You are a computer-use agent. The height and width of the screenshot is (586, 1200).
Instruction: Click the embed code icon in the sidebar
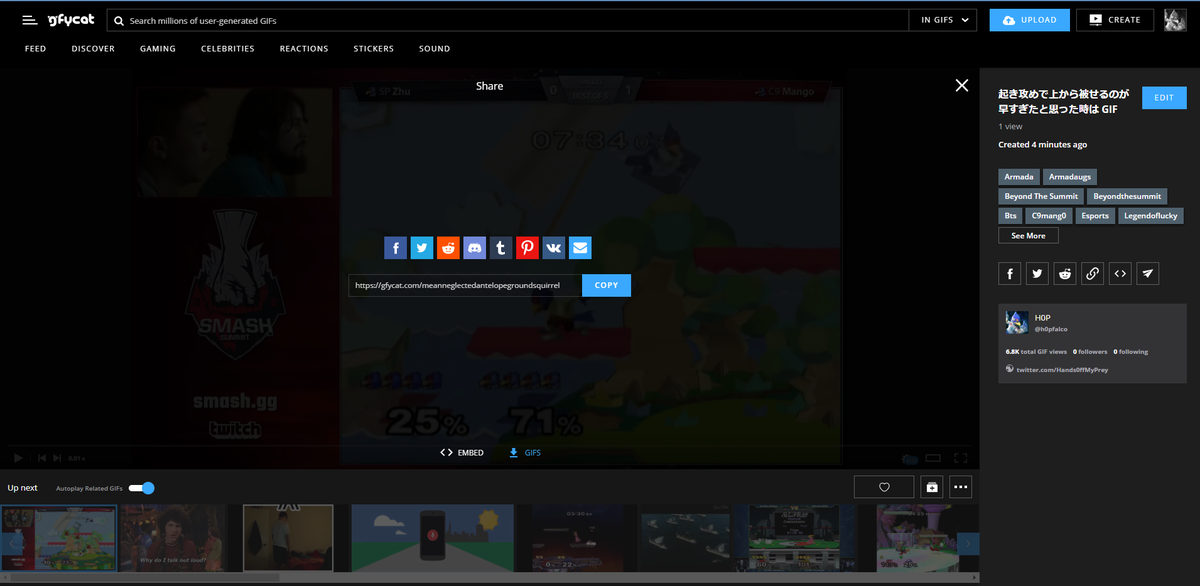pyautogui.click(x=1121, y=273)
